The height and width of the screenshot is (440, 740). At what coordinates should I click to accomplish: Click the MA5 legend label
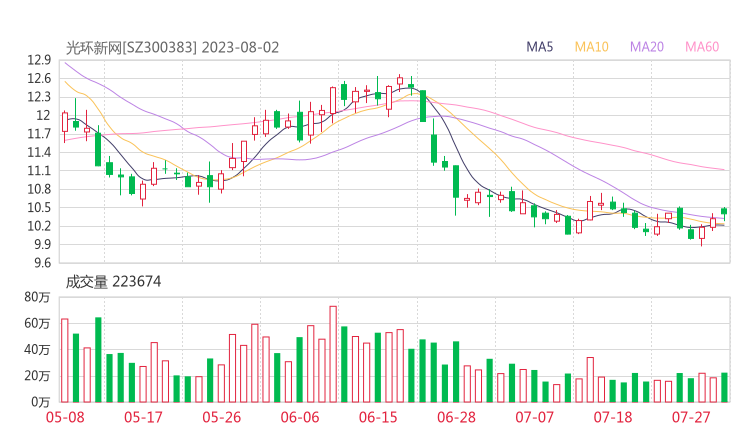539,47
